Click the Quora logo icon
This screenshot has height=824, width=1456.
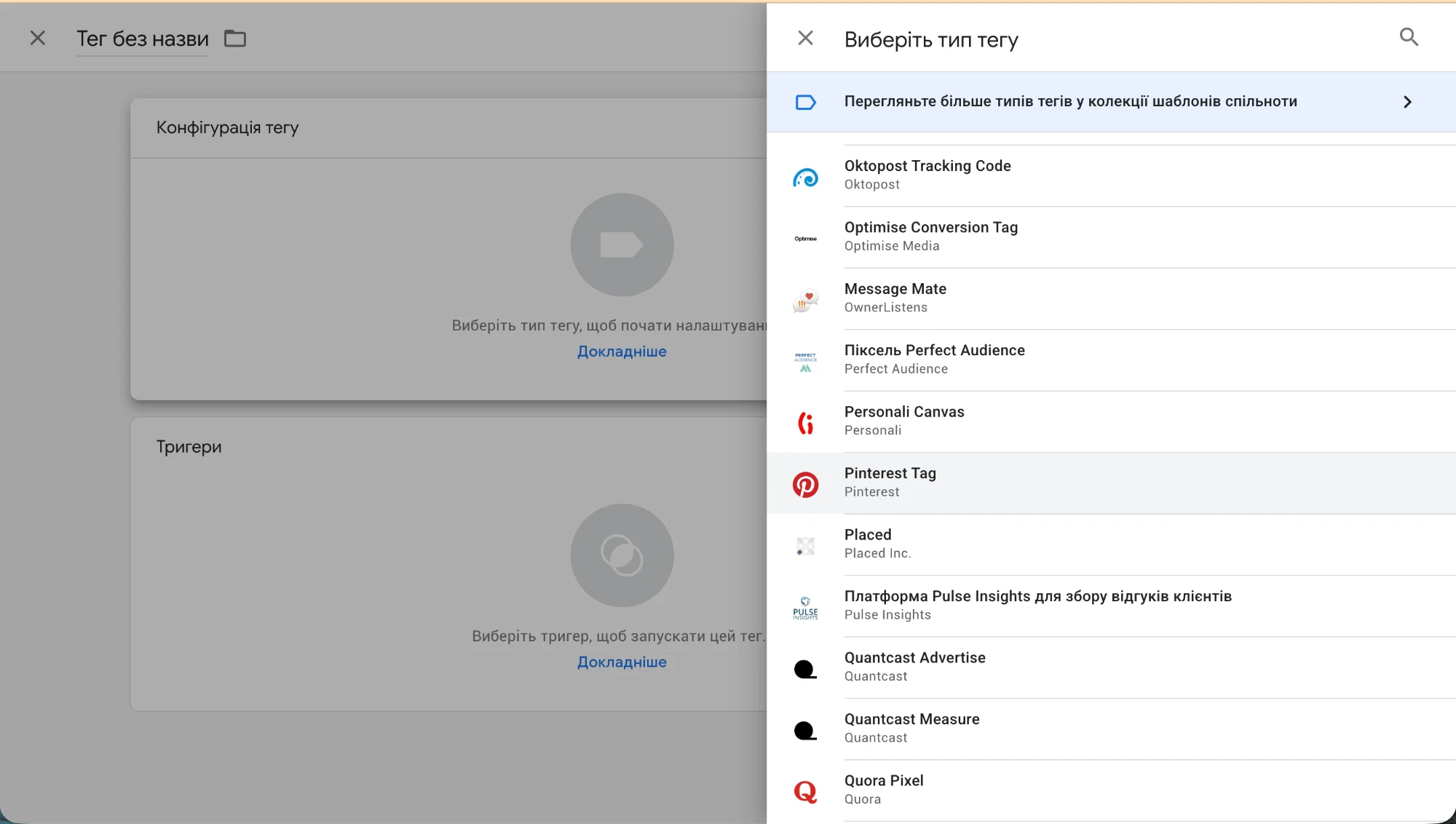tap(805, 792)
